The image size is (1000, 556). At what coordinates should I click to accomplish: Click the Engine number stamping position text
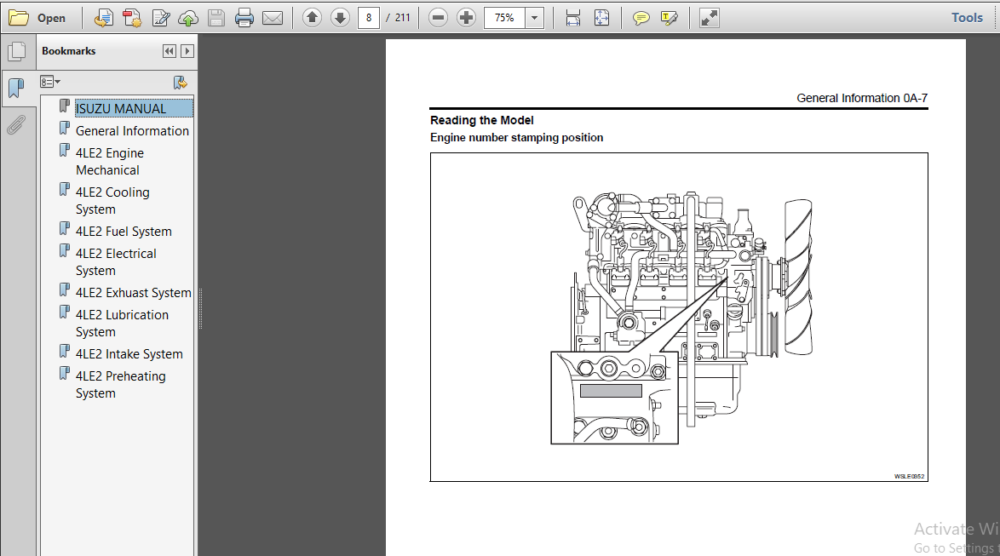coord(517,137)
